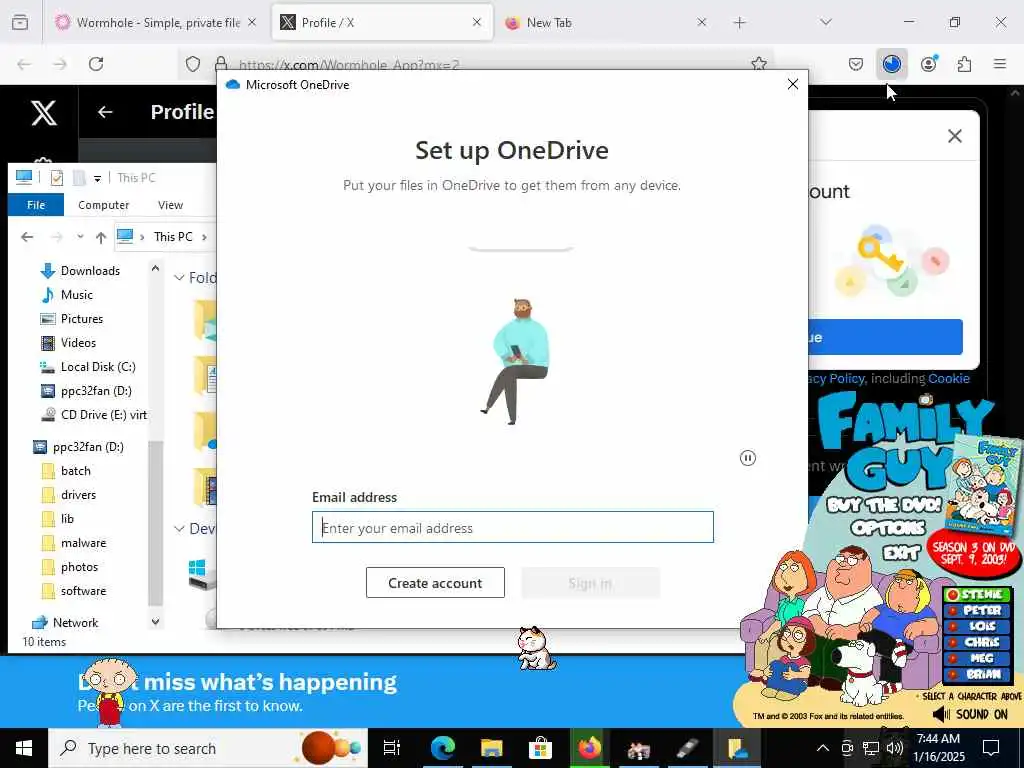Close the X sign-in popup panel
1024x768 pixels.
(955, 136)
